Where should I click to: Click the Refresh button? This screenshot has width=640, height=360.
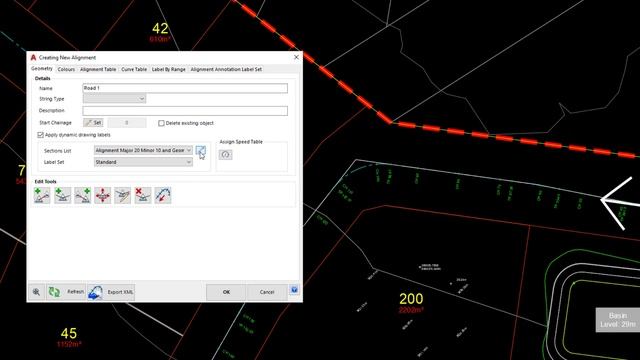tap(66, 292)
